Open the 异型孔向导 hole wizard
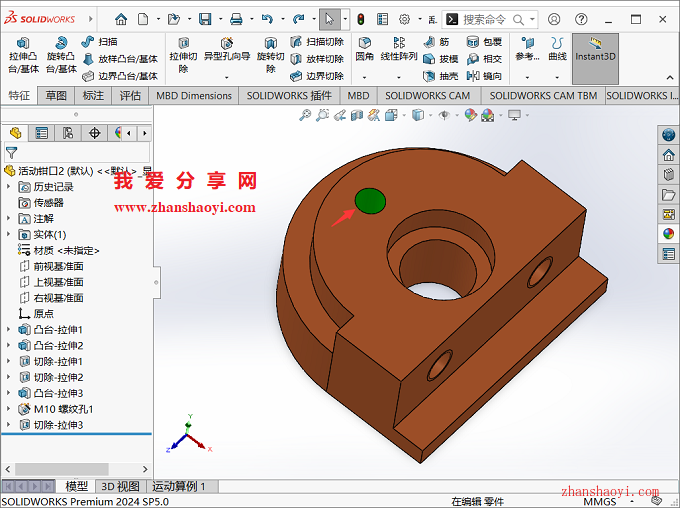Screen dimensions: 680x508 click(227, 50)
